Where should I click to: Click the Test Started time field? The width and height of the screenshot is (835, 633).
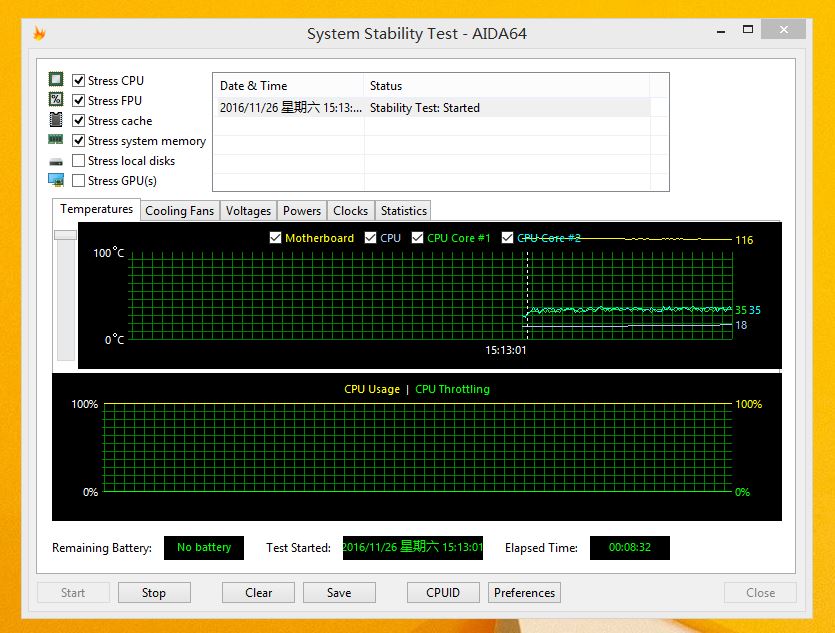pos(413,547)
